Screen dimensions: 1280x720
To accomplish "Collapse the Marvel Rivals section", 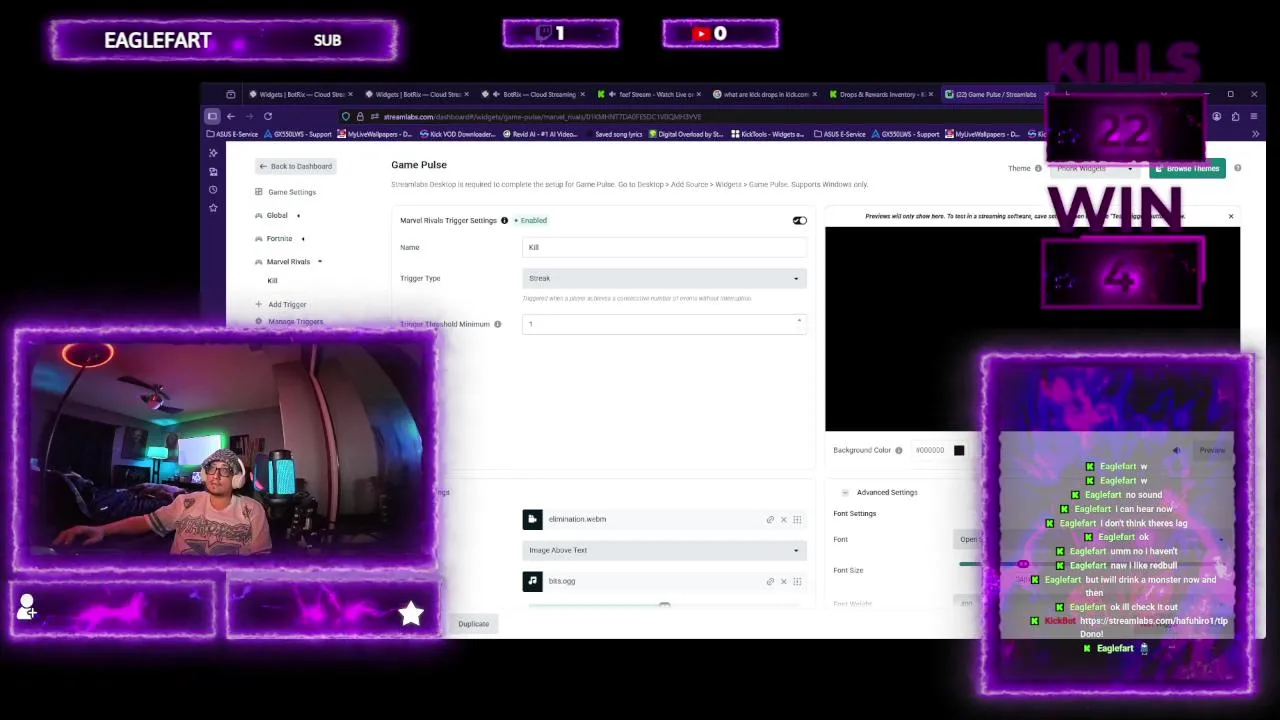I will (x=320, y=261).
